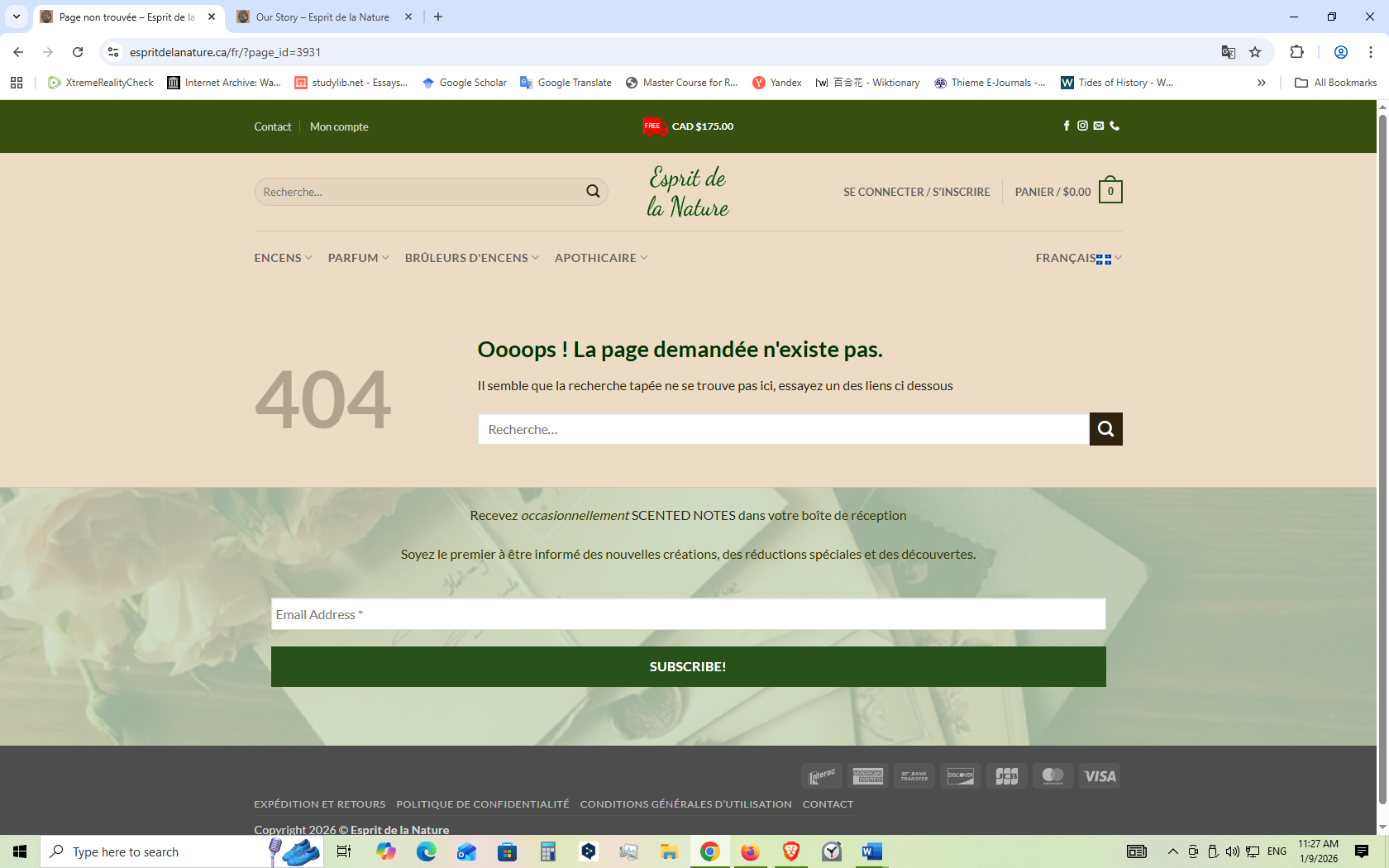Expand the ENCENS menu
Viewport: 1389px width, 868px height.
[284, 258]
